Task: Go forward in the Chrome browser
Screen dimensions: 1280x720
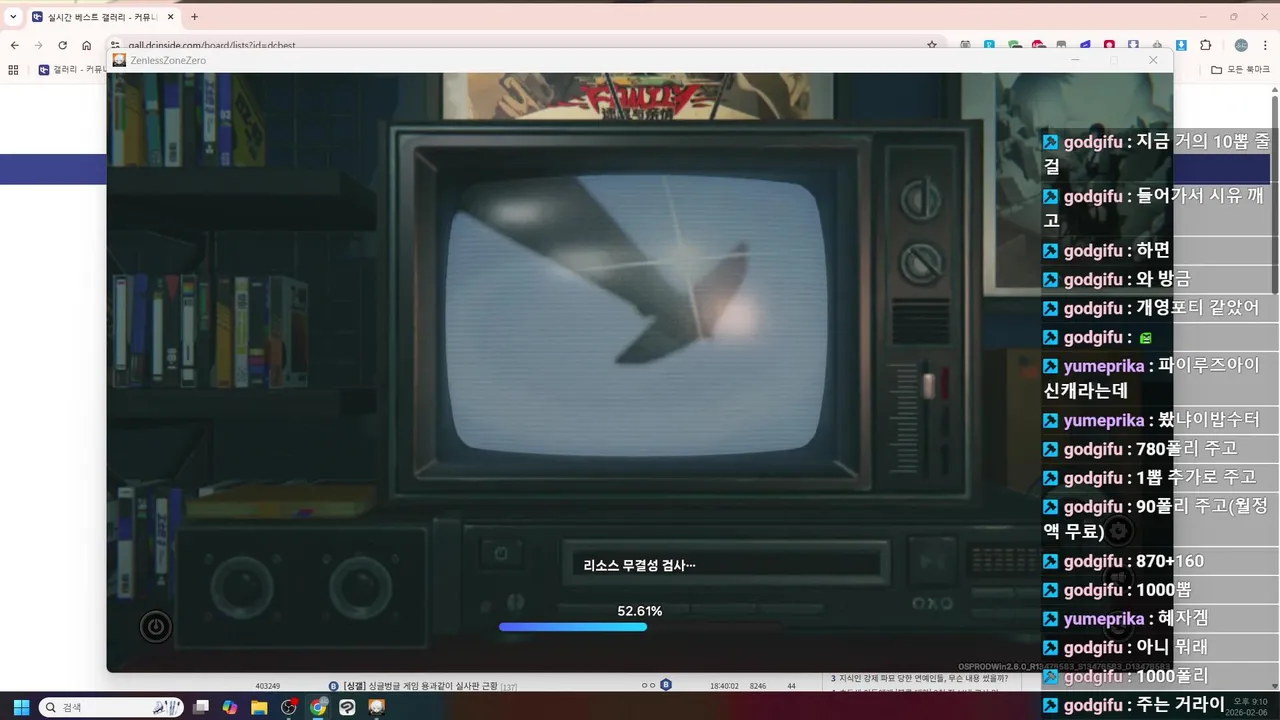Action: (x=39, y=45)
